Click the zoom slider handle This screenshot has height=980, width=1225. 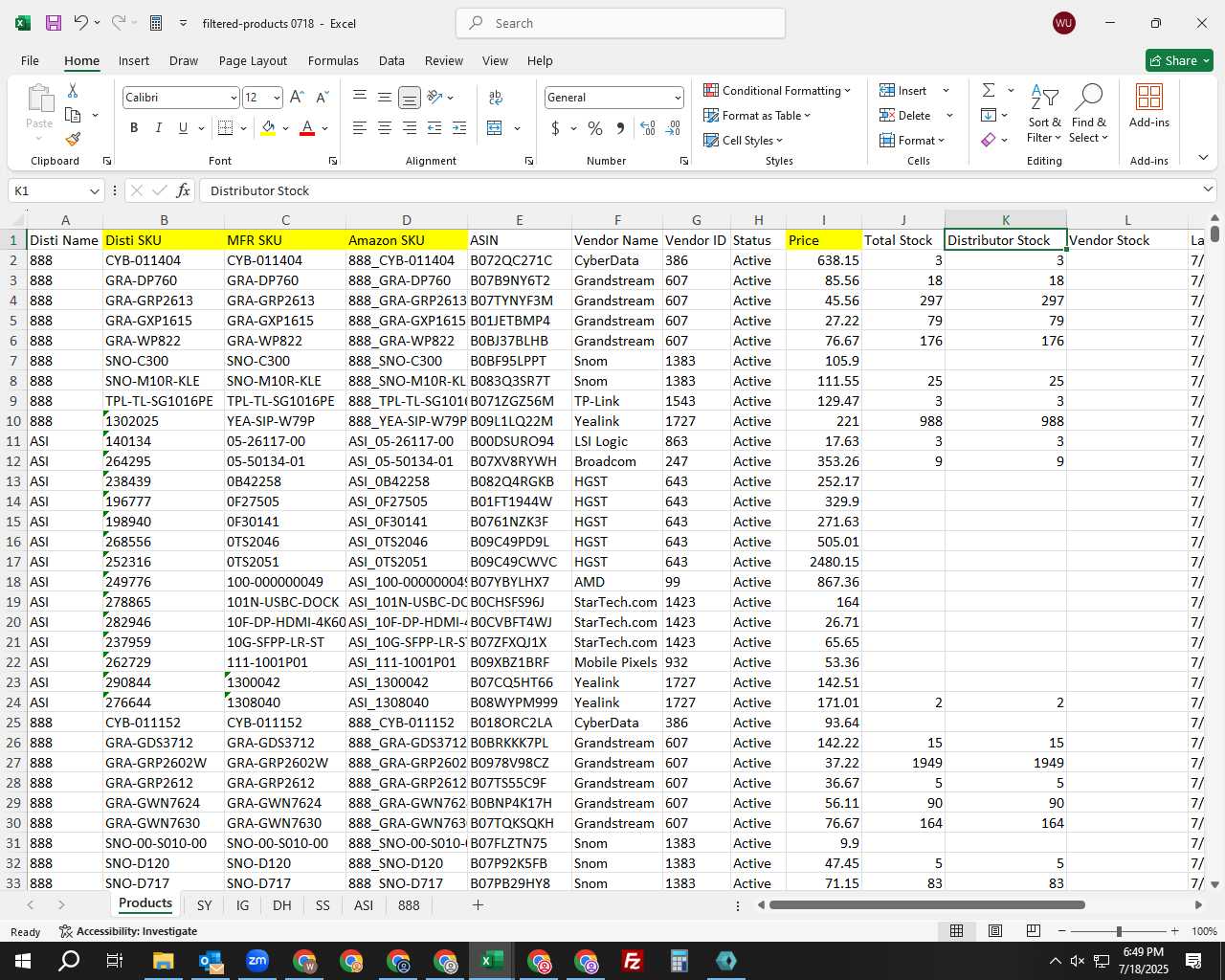[1119, 931]
